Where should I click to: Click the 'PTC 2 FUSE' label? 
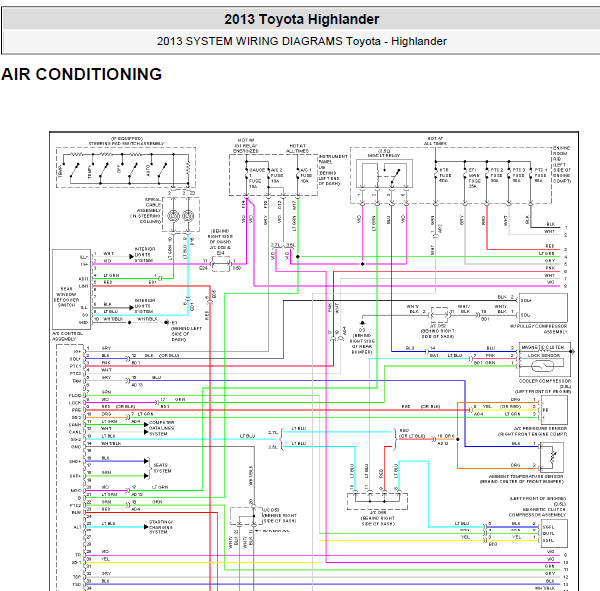click(497, 175)
